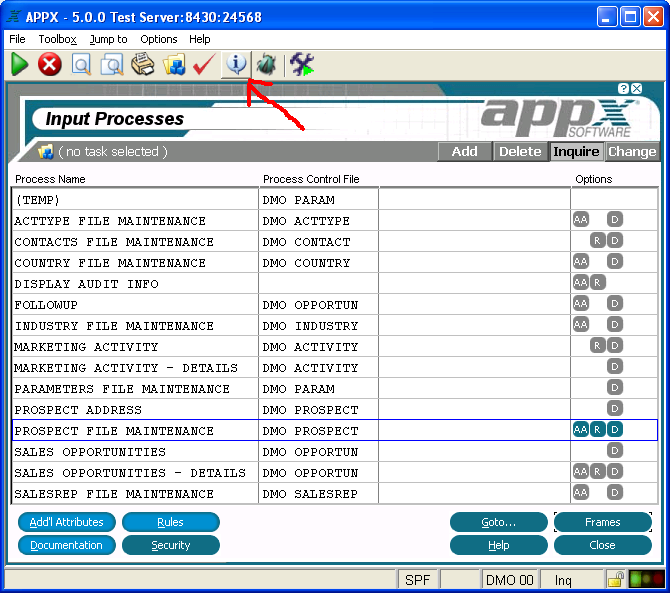The width and height of the screenshot is (670, 593).
Task: Click the green bug debug icon
Action: 267,65
